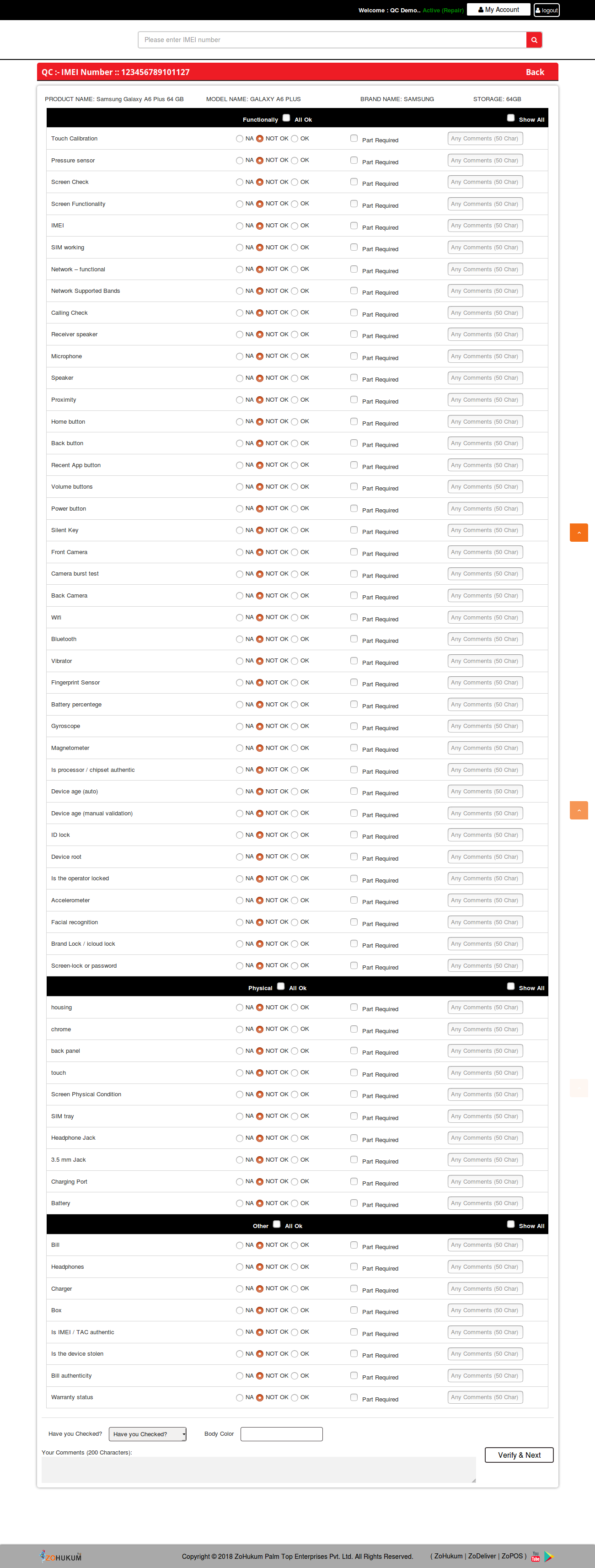Screen dimensions: 595x1568
Task: Focus the Body Color field
Action: pos(281,1434)
